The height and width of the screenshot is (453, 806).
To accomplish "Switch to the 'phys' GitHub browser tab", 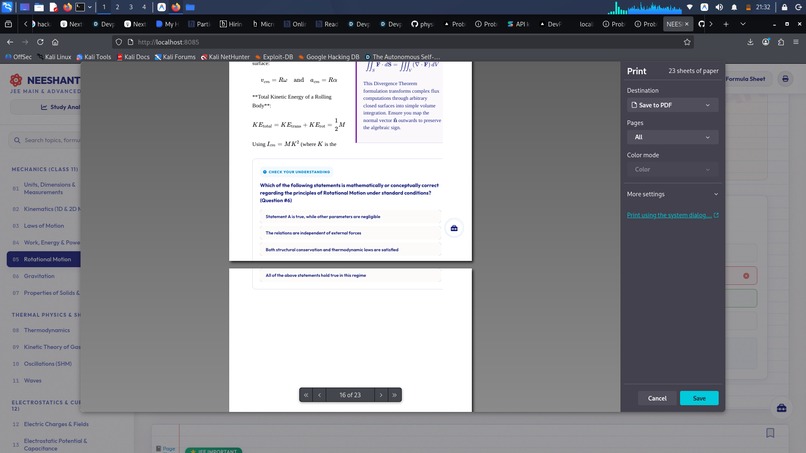I will (423, 24).
